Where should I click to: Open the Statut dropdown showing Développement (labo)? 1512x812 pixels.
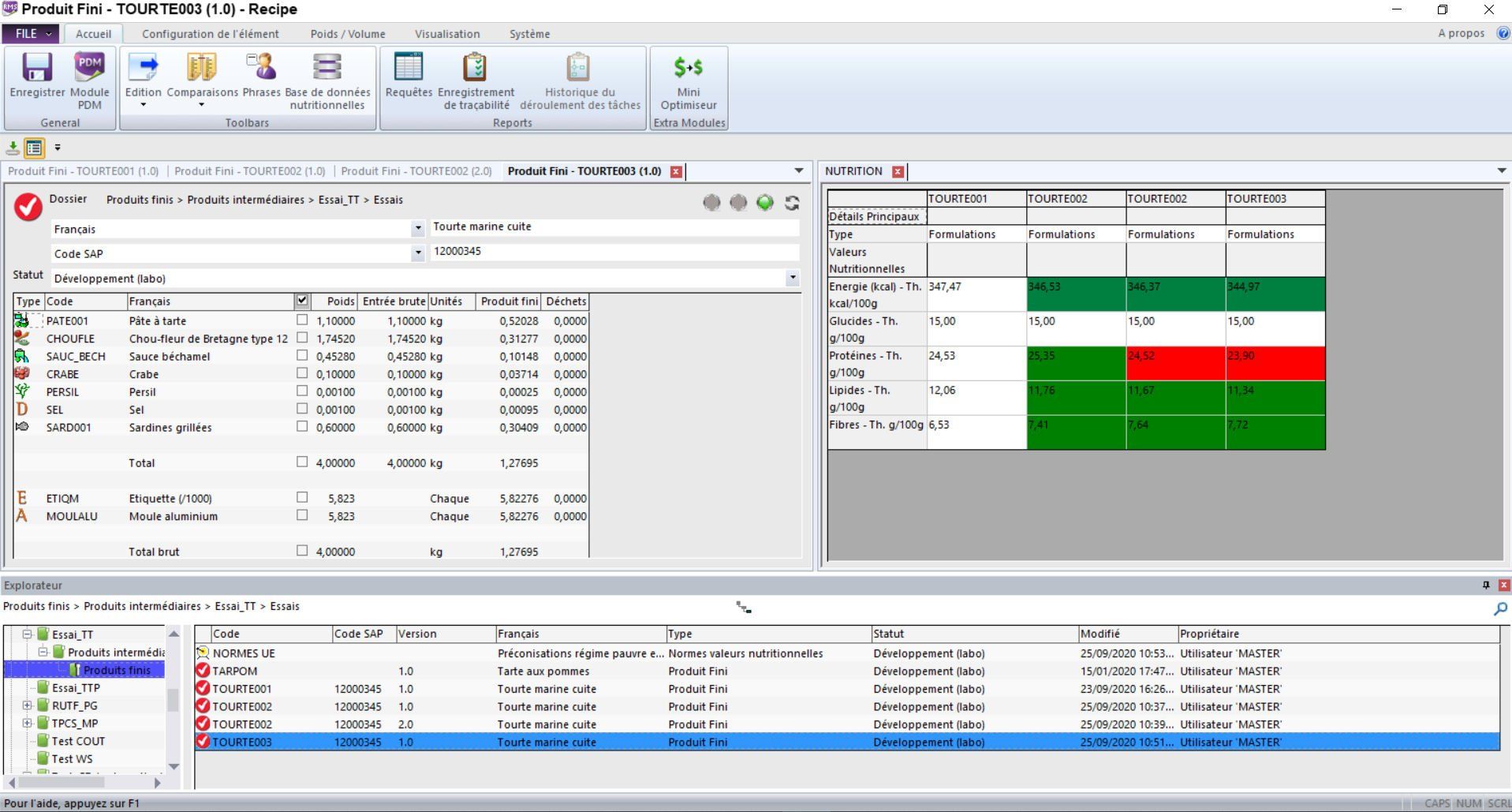(x=793, y=278)
